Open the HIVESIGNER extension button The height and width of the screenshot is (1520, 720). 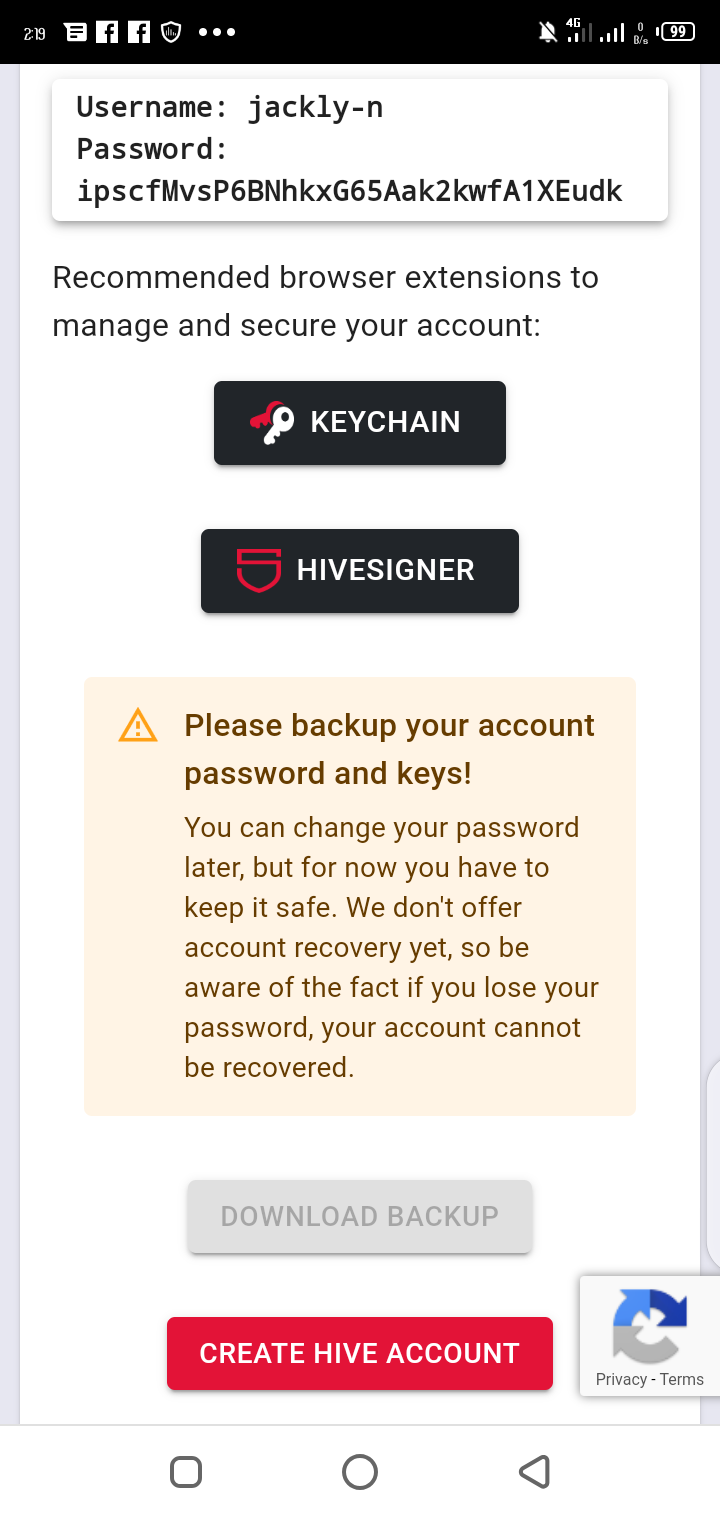tap(360, 571)
